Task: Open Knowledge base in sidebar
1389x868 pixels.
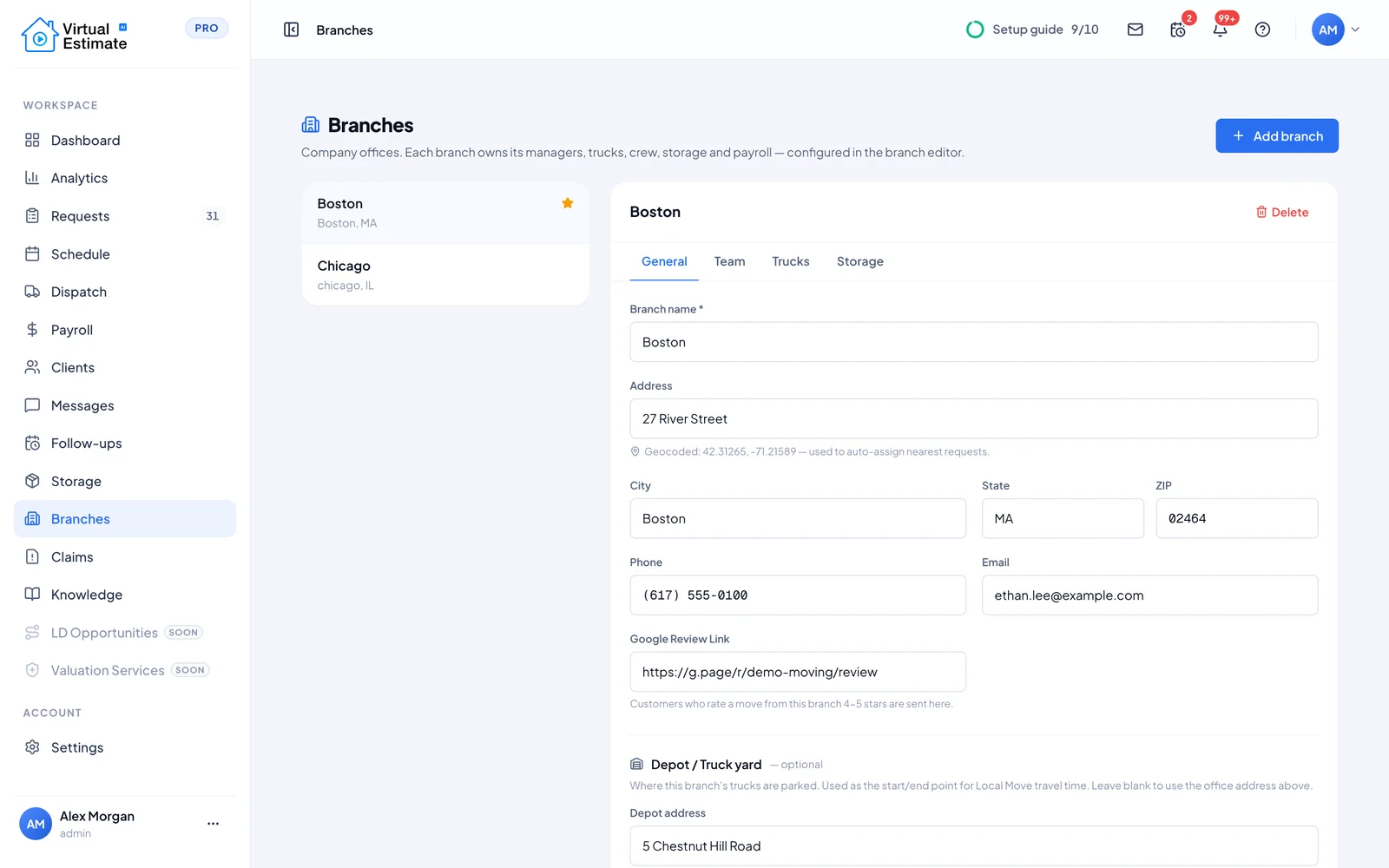Action: pyautogui.click(x=125, y=595)
